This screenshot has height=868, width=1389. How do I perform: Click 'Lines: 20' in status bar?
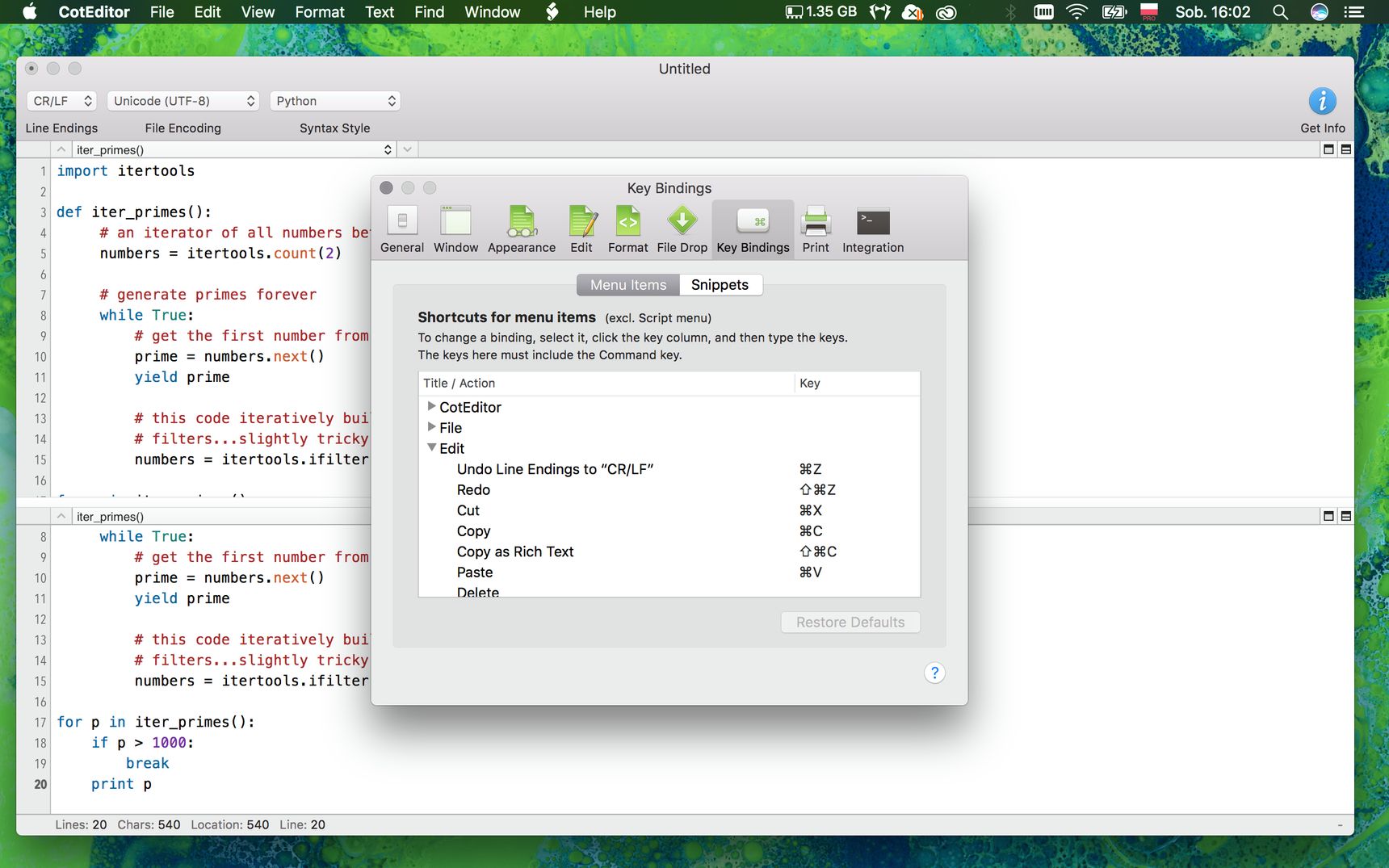pos(81,824)
